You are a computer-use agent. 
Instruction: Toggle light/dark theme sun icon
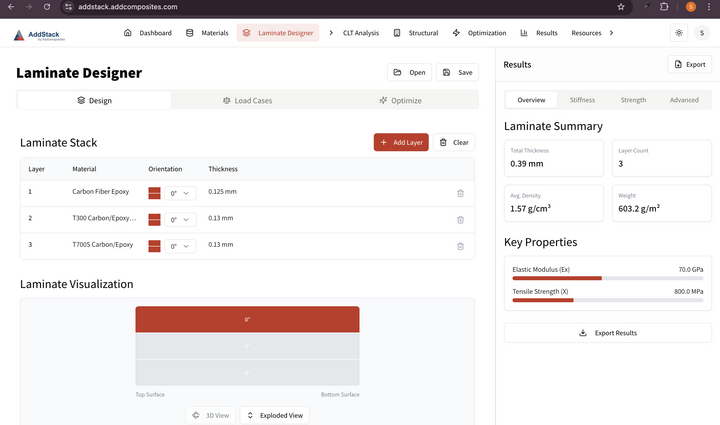tap(679, 33)
